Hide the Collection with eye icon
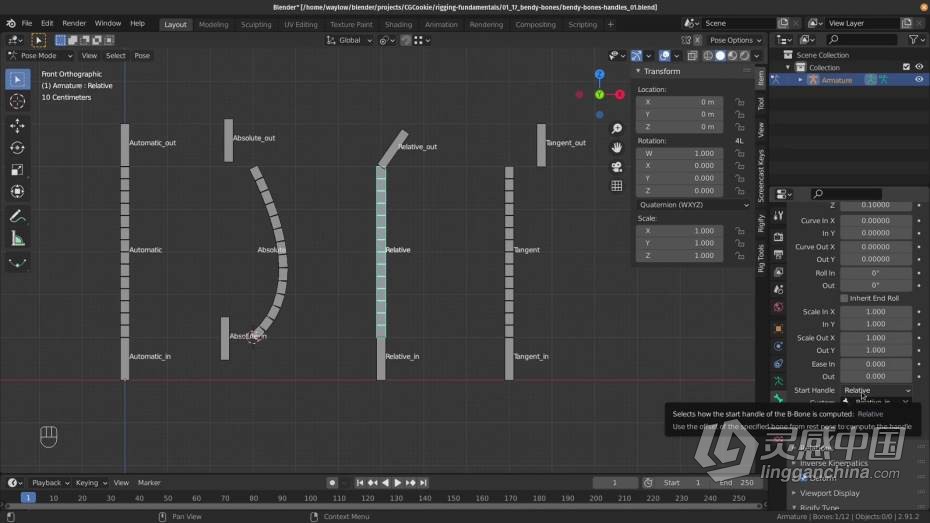 919,67
